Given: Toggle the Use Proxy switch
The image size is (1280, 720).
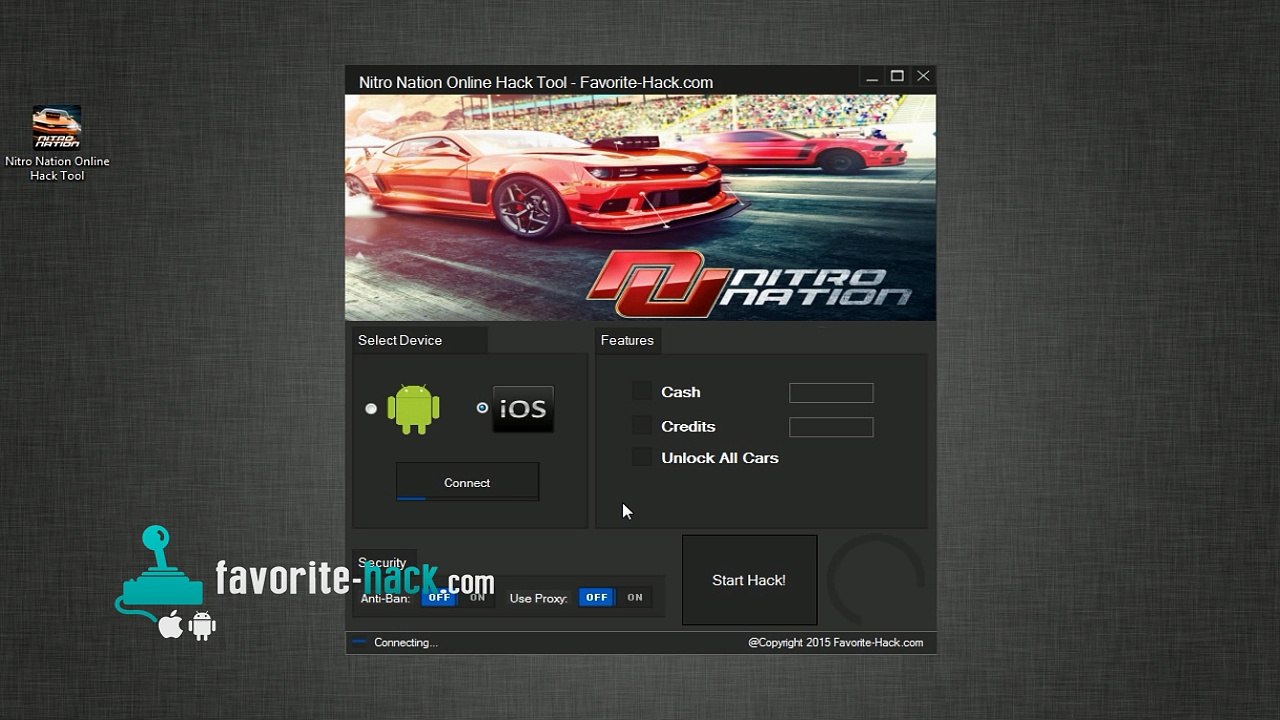Looking at the screenshot, I should (x=615, y=597).
